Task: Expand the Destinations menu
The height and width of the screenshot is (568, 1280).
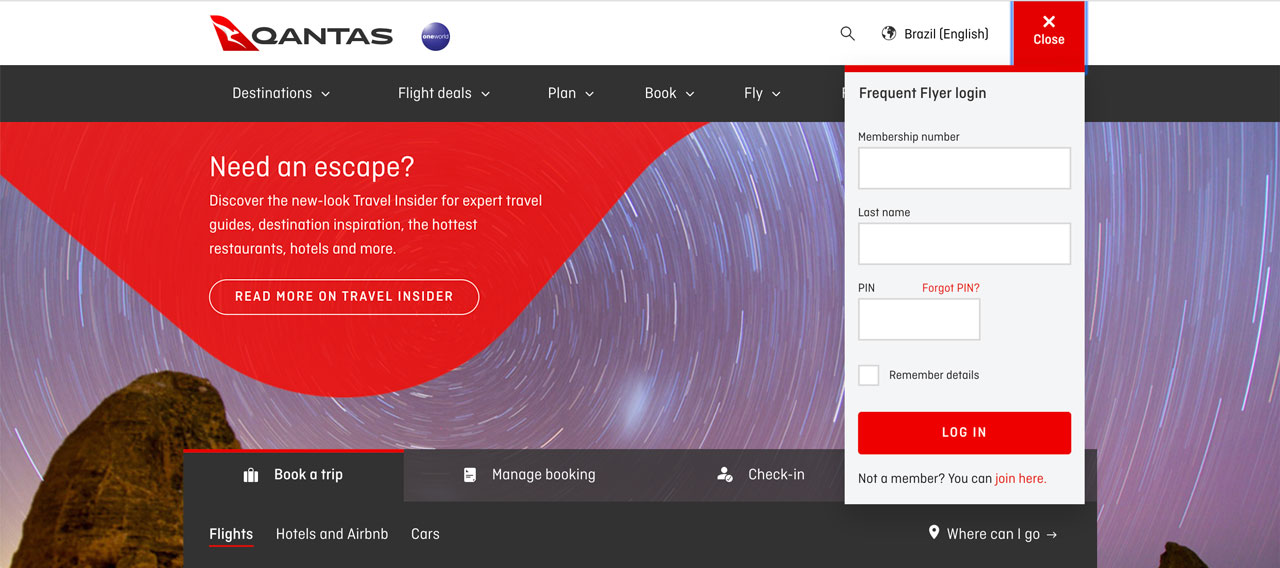Action: click(281, 93)
